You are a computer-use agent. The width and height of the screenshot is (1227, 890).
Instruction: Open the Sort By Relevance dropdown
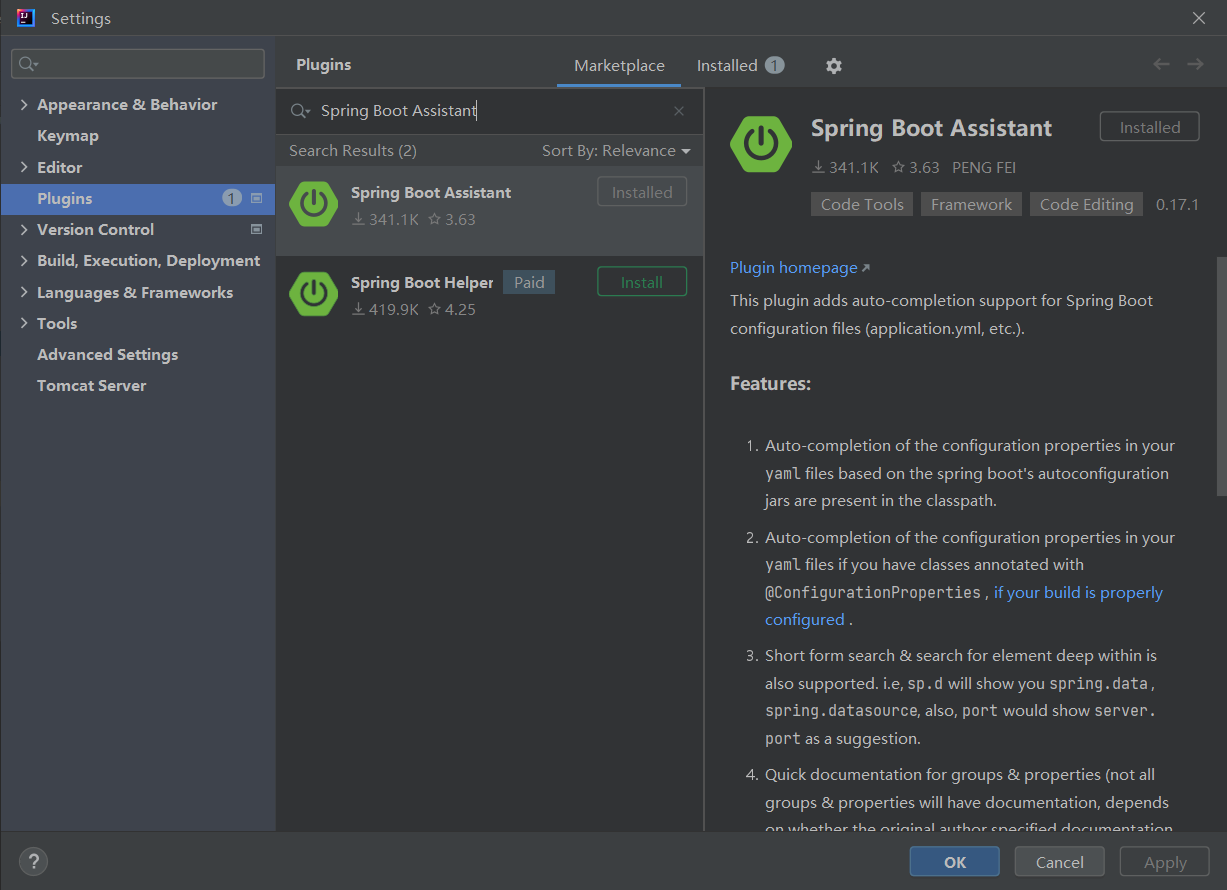pos(616,151)
